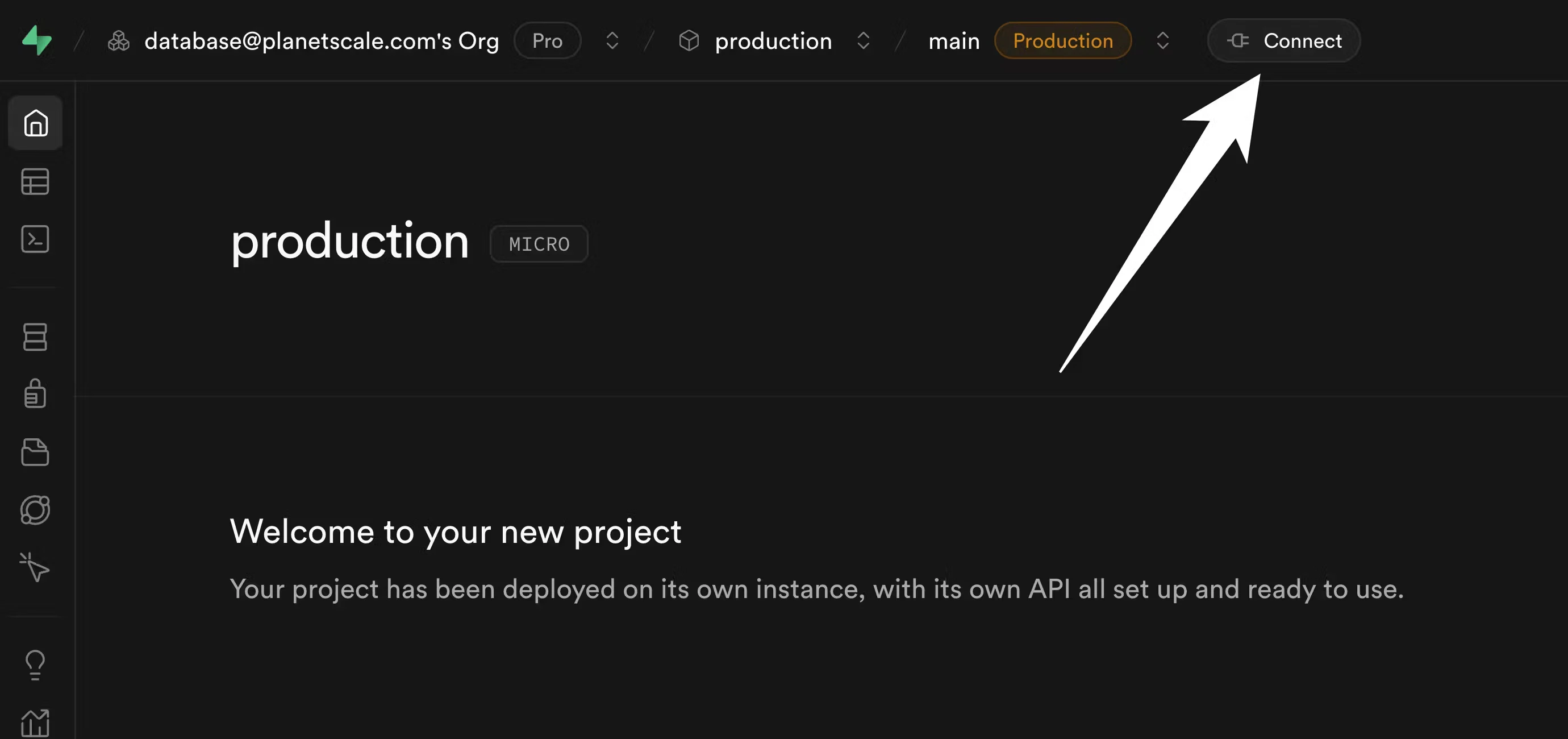This screenshot has width=1568, height=739.
Task: Open the SQL Editor terminal icon
Action: tap(35, 239)
